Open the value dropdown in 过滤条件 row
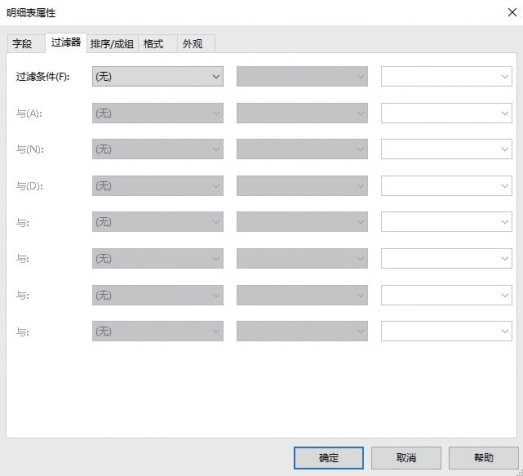Image resolution: width=523 pixels, height=476 pixels. click(x=446, y=76)
